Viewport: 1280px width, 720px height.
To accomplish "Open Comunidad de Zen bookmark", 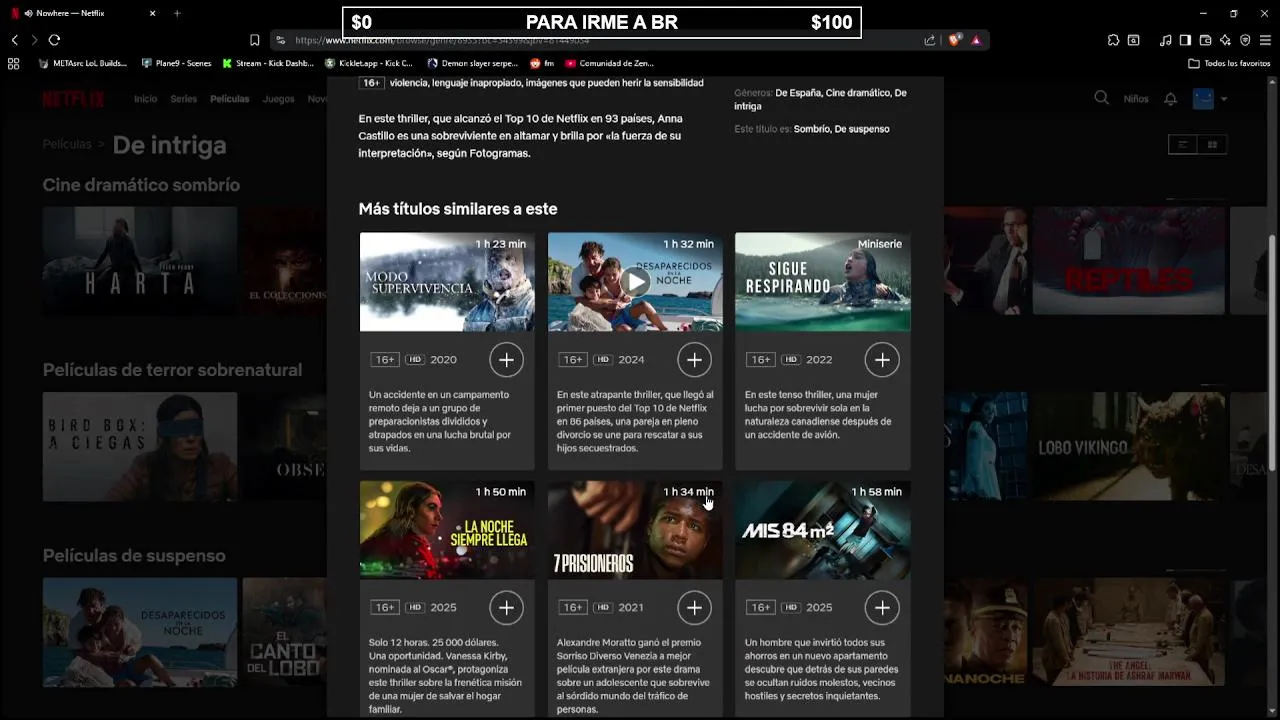I will (610, 63).
